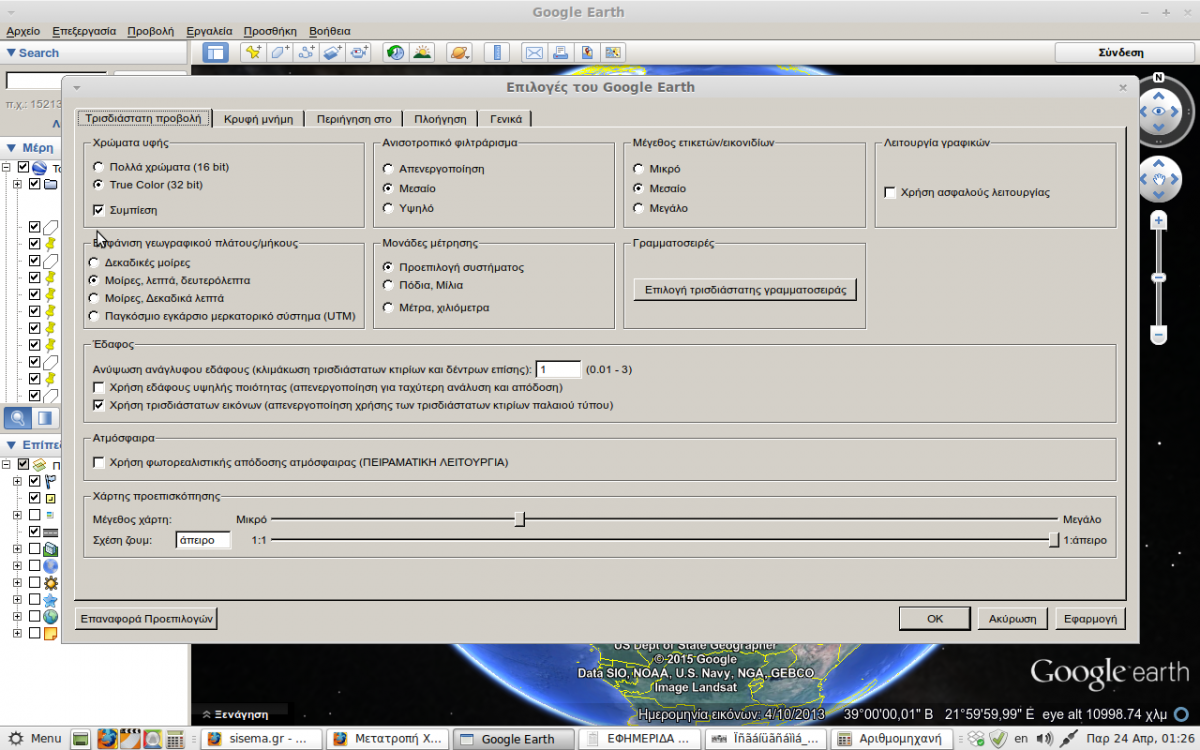1200x750 pixels.
Task: Collapse the Μέρη panel triangle
Action: pos(11,148)
